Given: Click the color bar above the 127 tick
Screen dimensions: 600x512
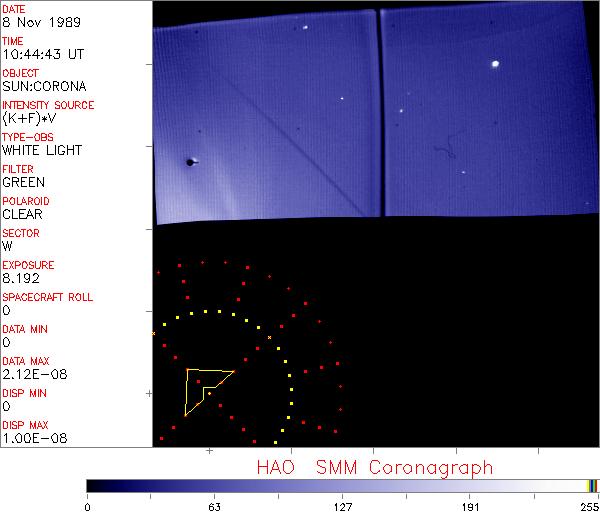Looking at the screenshot, I should (342, 485).
